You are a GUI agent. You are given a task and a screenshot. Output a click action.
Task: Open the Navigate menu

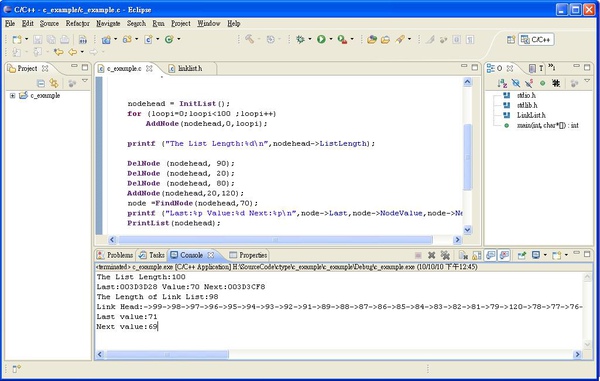click(x=108, y=24)
